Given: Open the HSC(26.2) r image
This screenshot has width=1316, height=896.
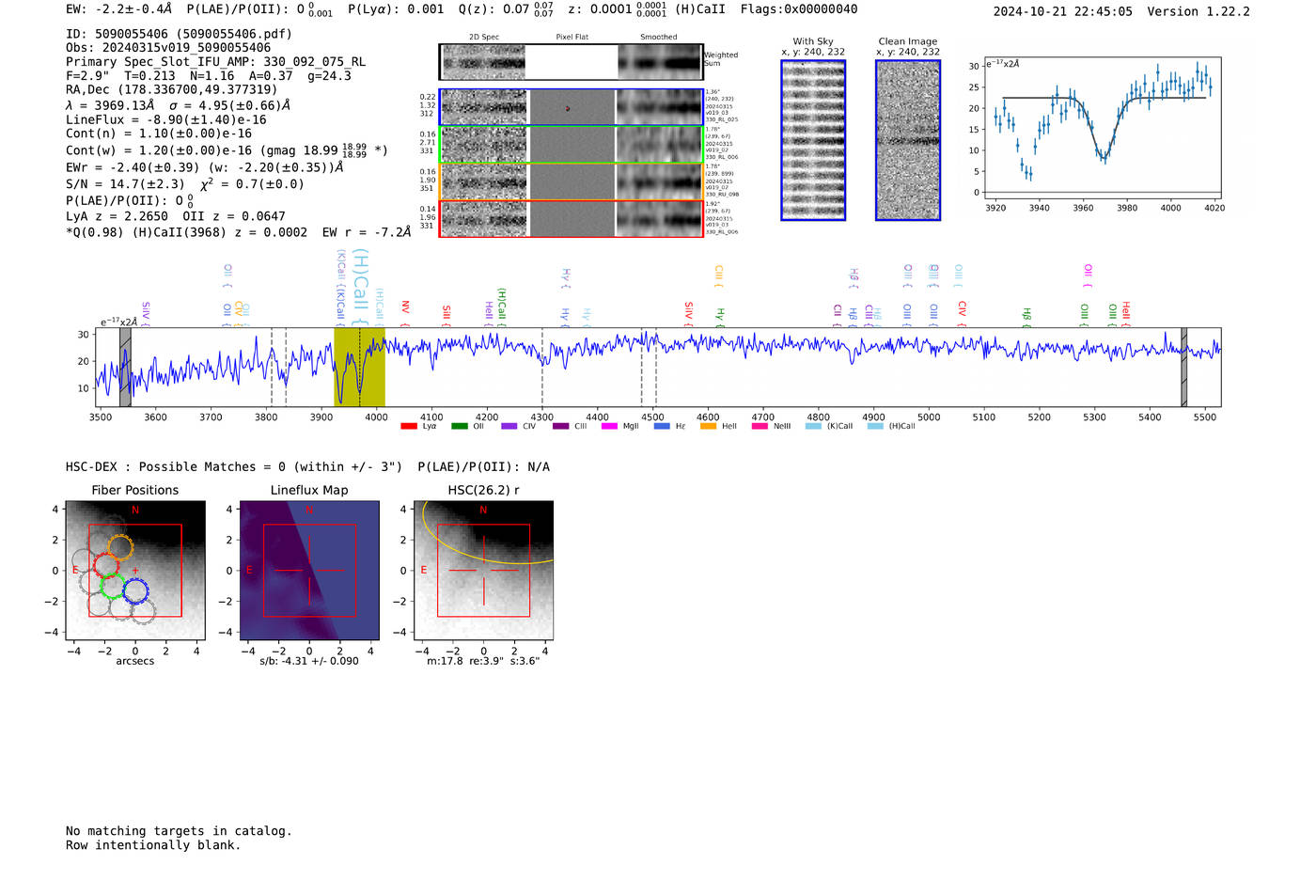Looking at the screenshot, I should (483, 571).
